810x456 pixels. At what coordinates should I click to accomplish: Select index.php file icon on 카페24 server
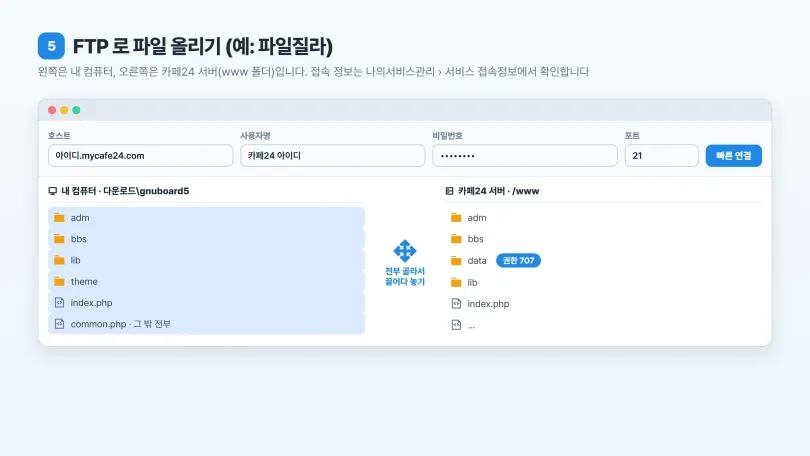click(x=456, y=304)
